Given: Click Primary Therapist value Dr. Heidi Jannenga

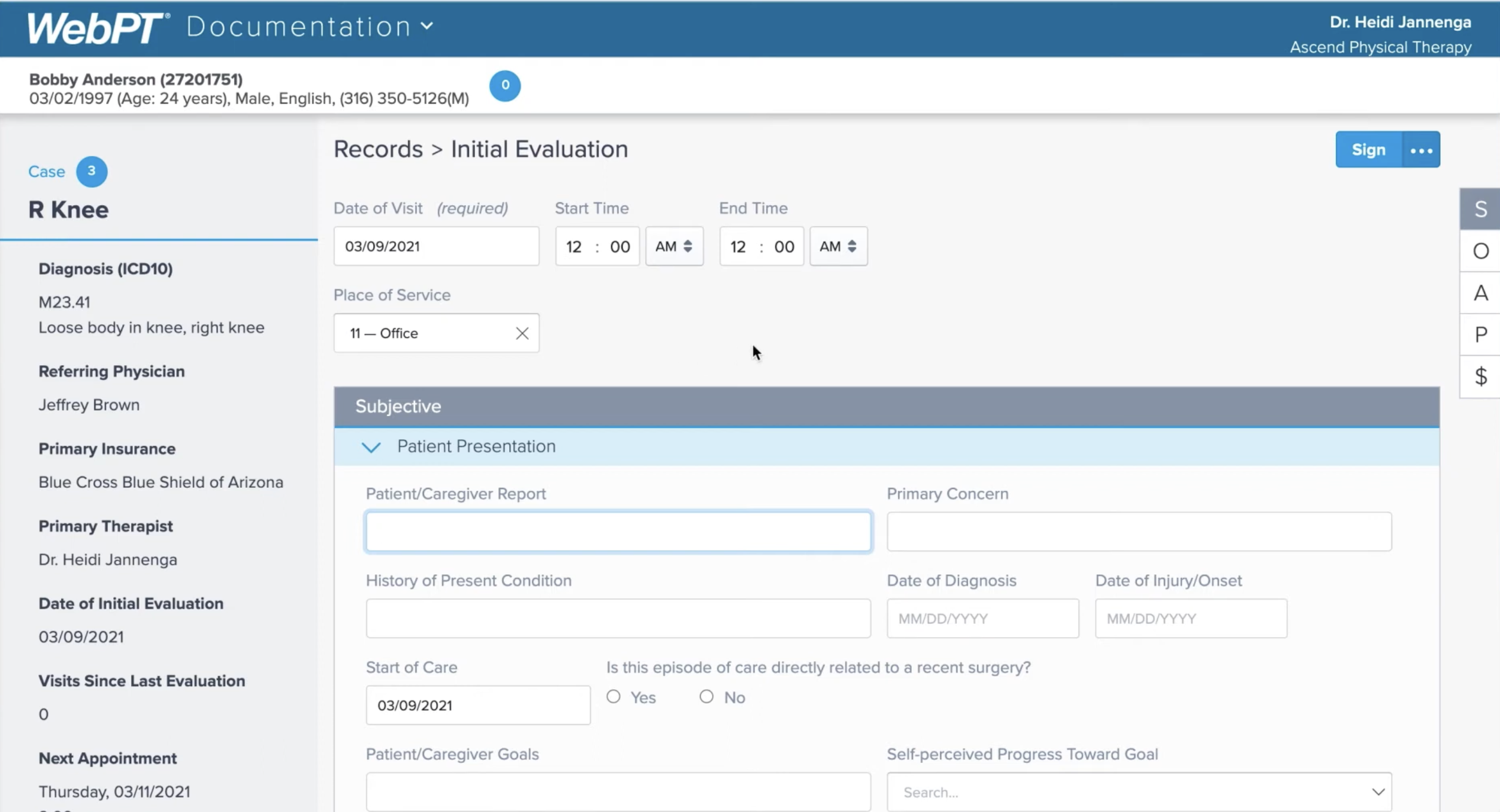Looking at the screenshot, I should (x=108, y=560).
